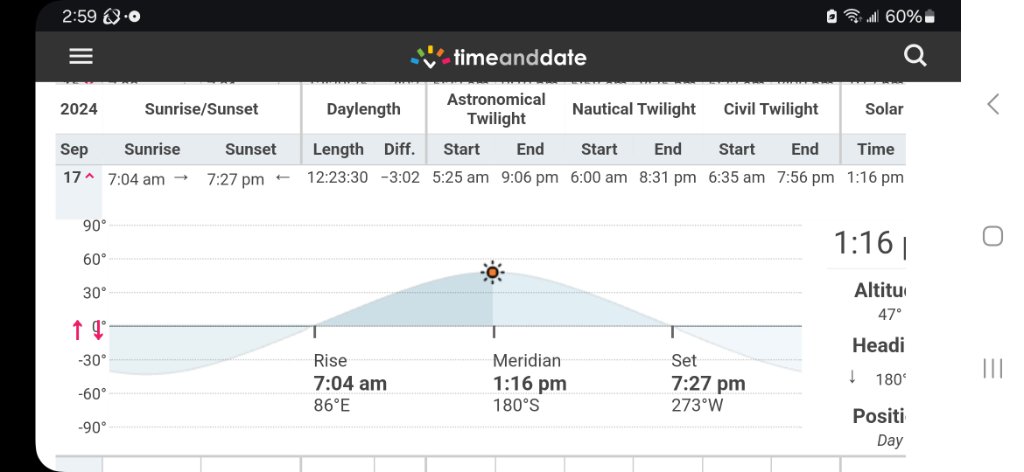Select the Daylength column header

click(363, 109)
